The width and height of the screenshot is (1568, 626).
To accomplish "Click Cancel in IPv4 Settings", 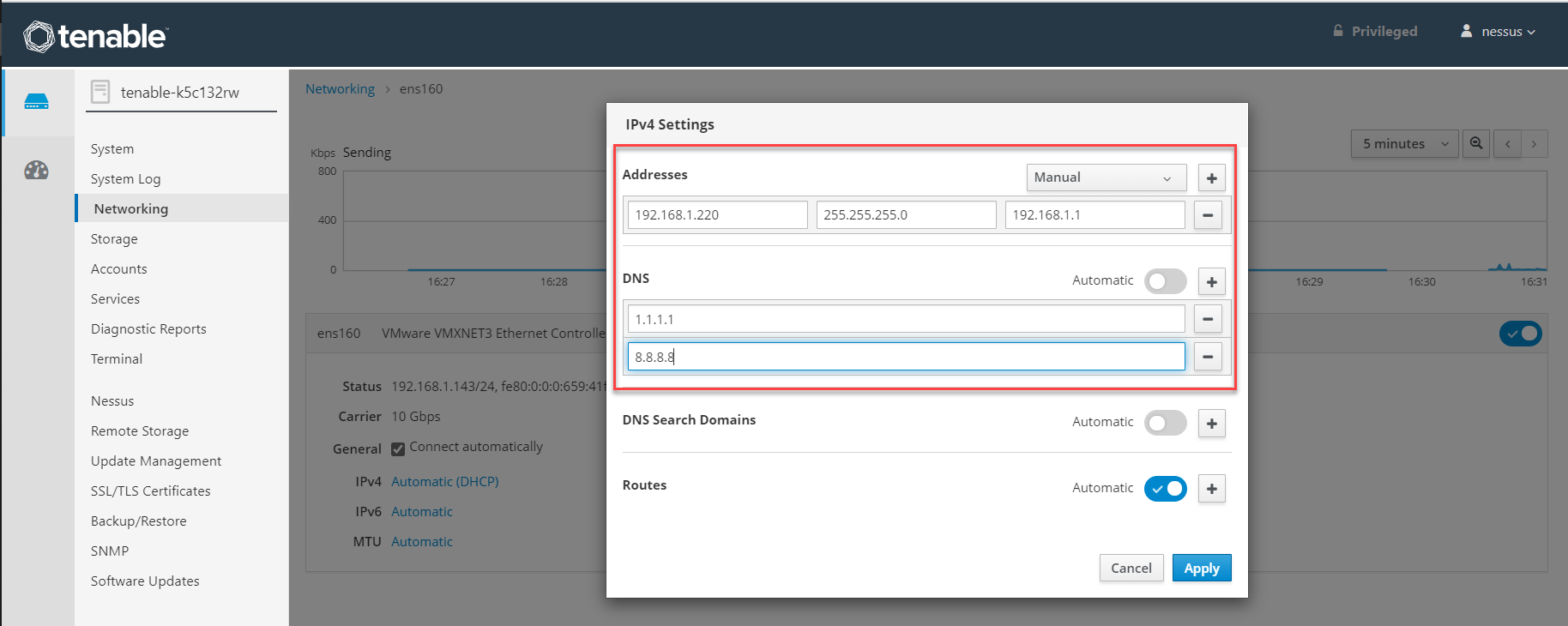I will click(x=1131, y=568).
